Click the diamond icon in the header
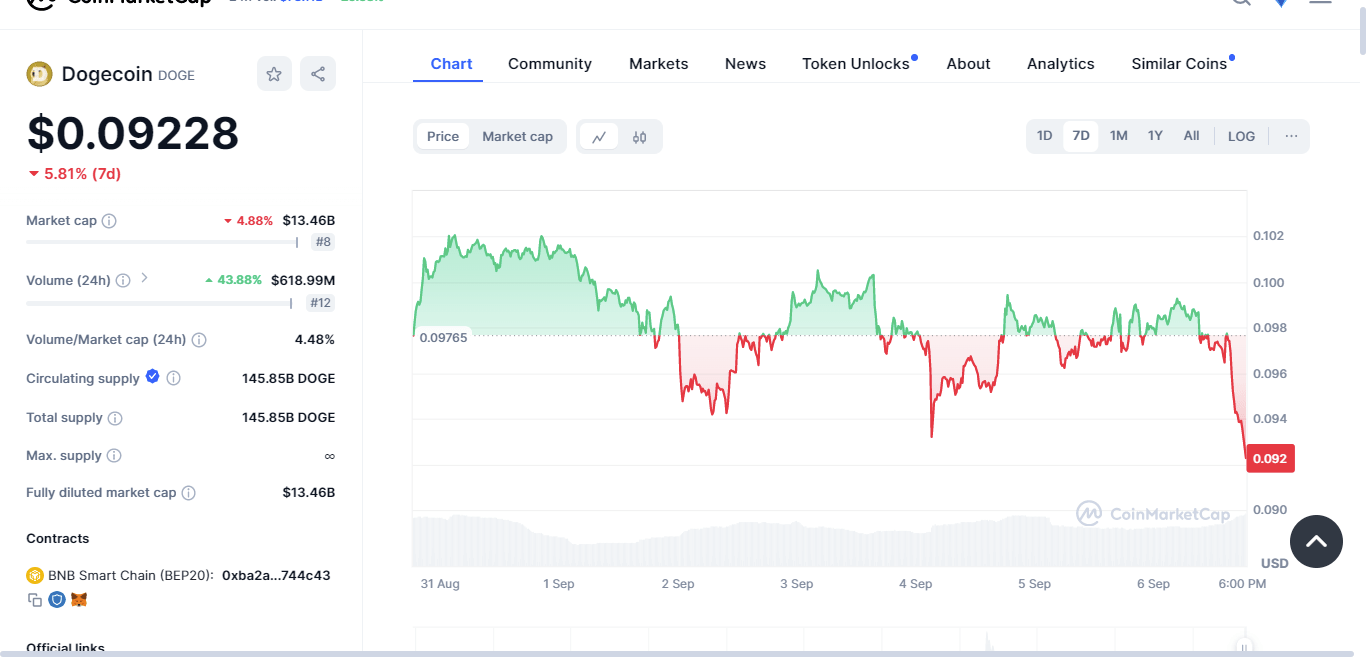 [x=1281, y=3]
